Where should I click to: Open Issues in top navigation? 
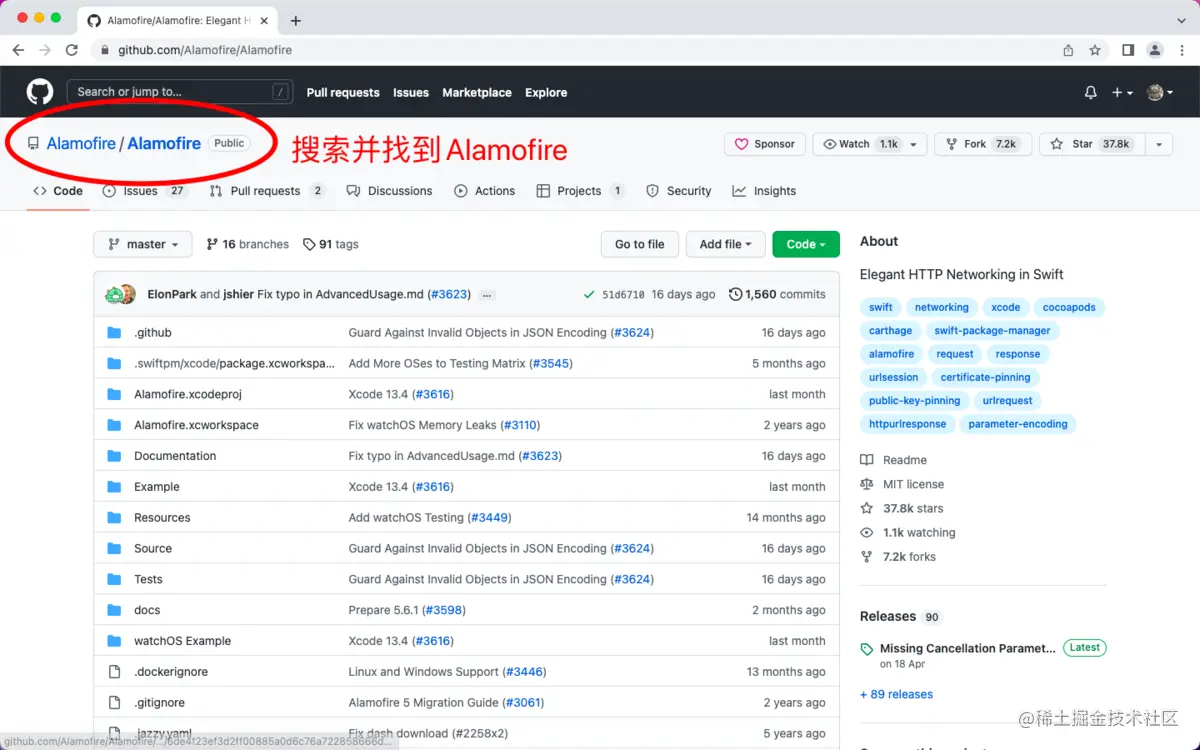click(x=411, y=92)
